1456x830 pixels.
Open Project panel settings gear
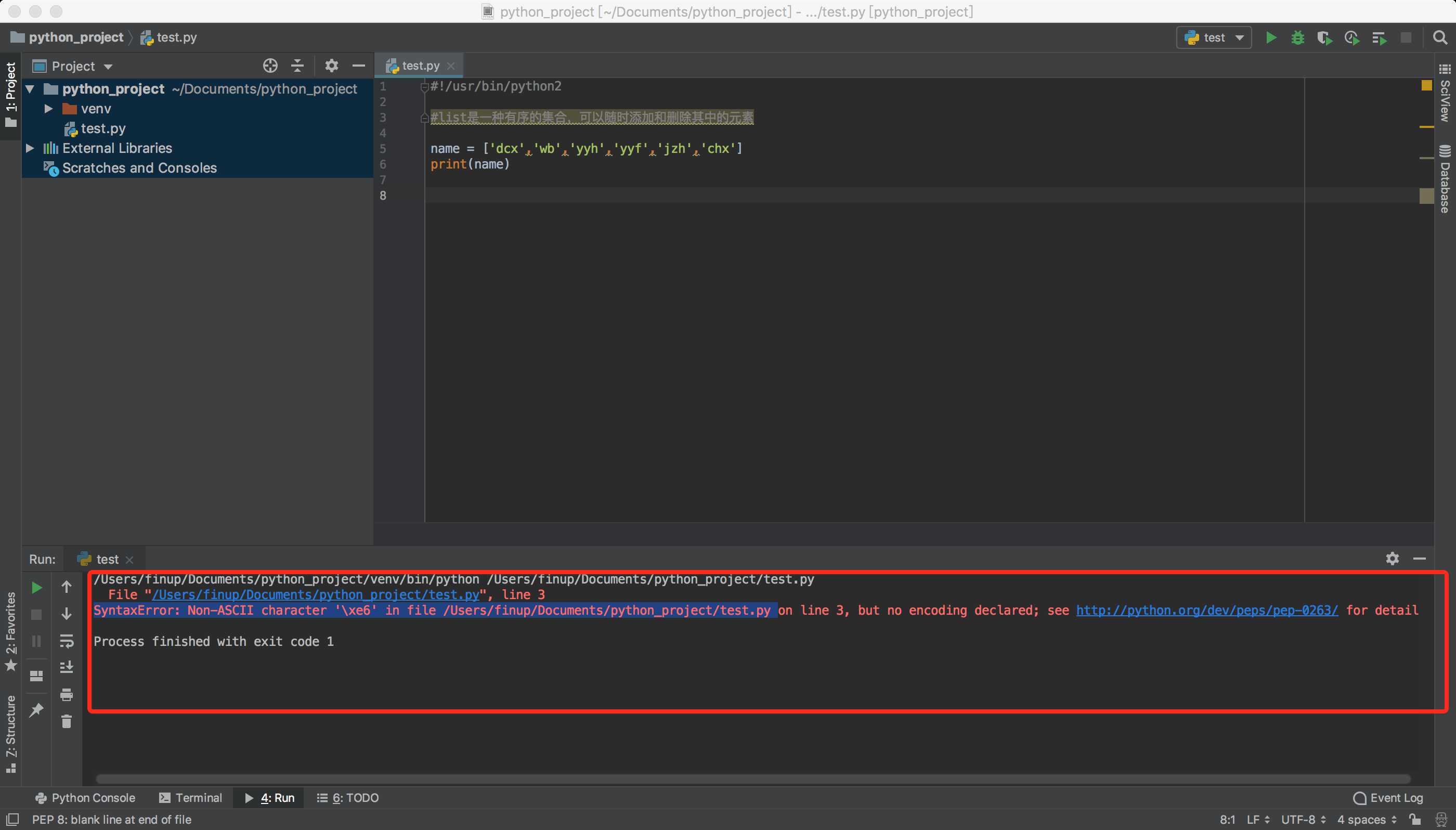(x=331, y=66)
